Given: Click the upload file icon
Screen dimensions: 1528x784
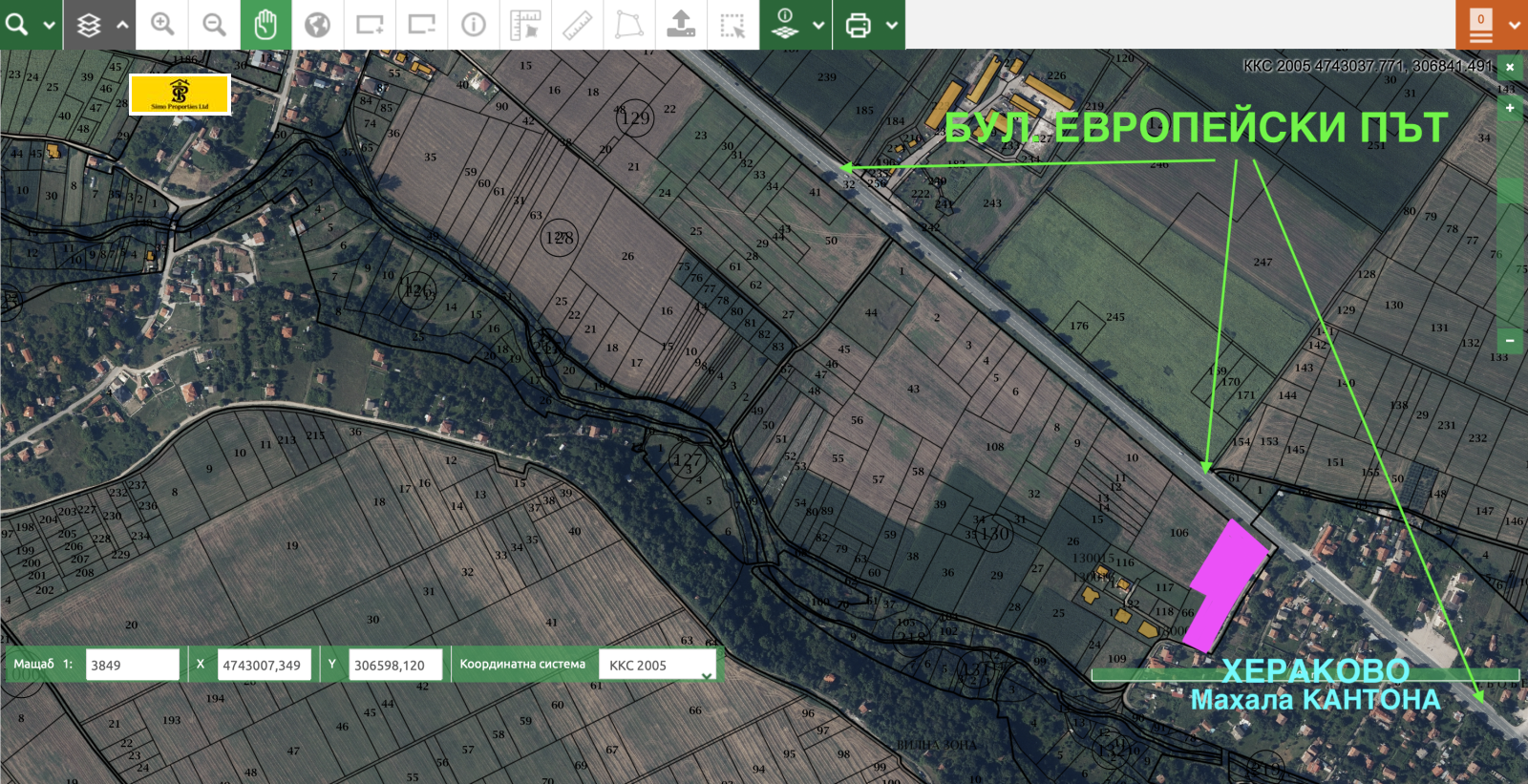Looking at the screenshot, I should (681, 25).
